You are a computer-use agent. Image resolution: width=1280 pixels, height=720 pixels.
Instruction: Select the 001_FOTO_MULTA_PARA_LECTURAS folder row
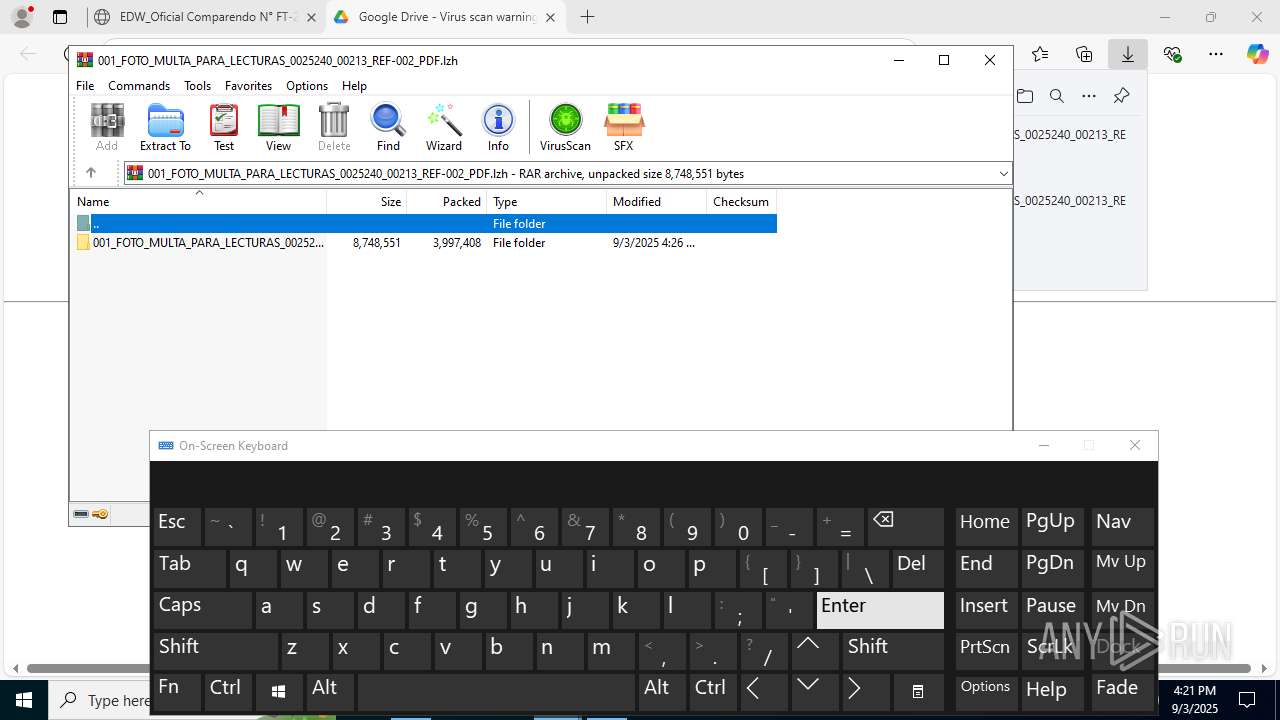pyautogui.click(x=425, y=243)
